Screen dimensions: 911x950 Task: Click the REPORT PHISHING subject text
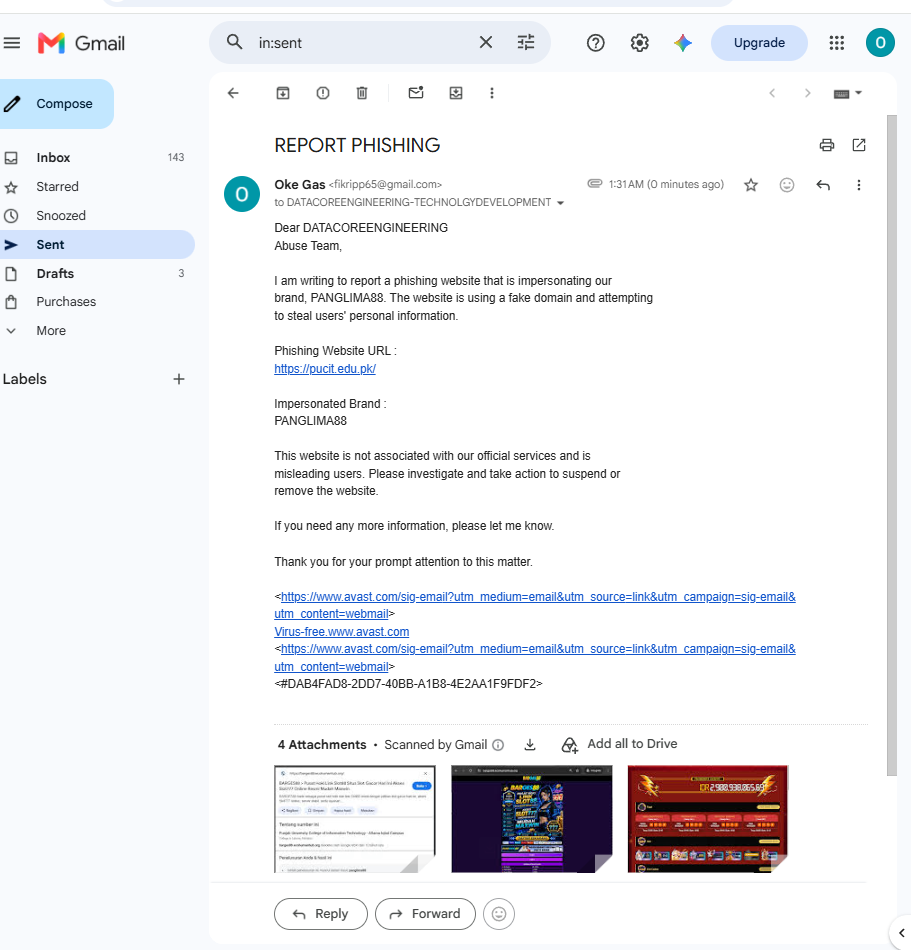357,145
